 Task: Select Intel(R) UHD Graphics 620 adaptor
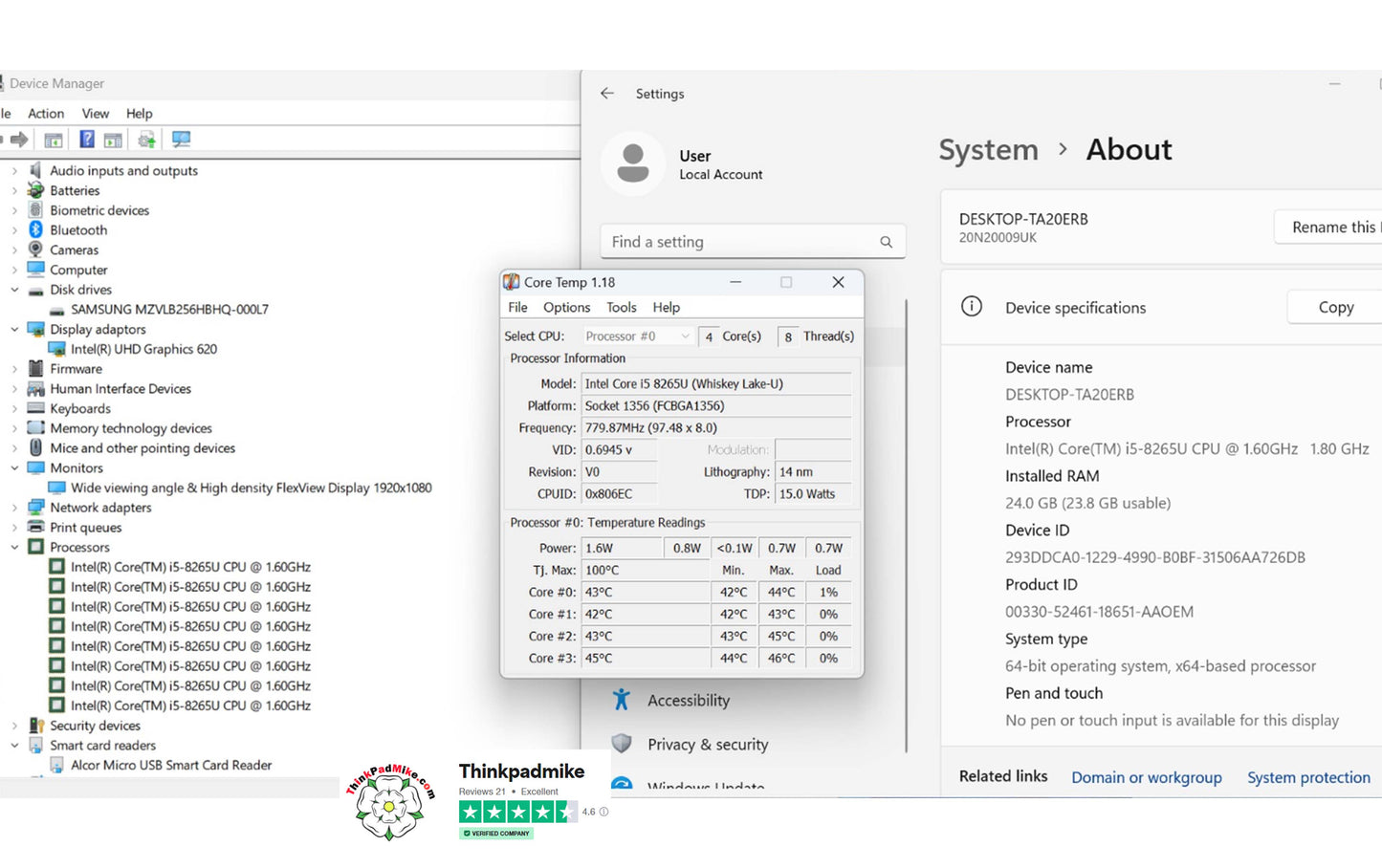tap(143, 349)
